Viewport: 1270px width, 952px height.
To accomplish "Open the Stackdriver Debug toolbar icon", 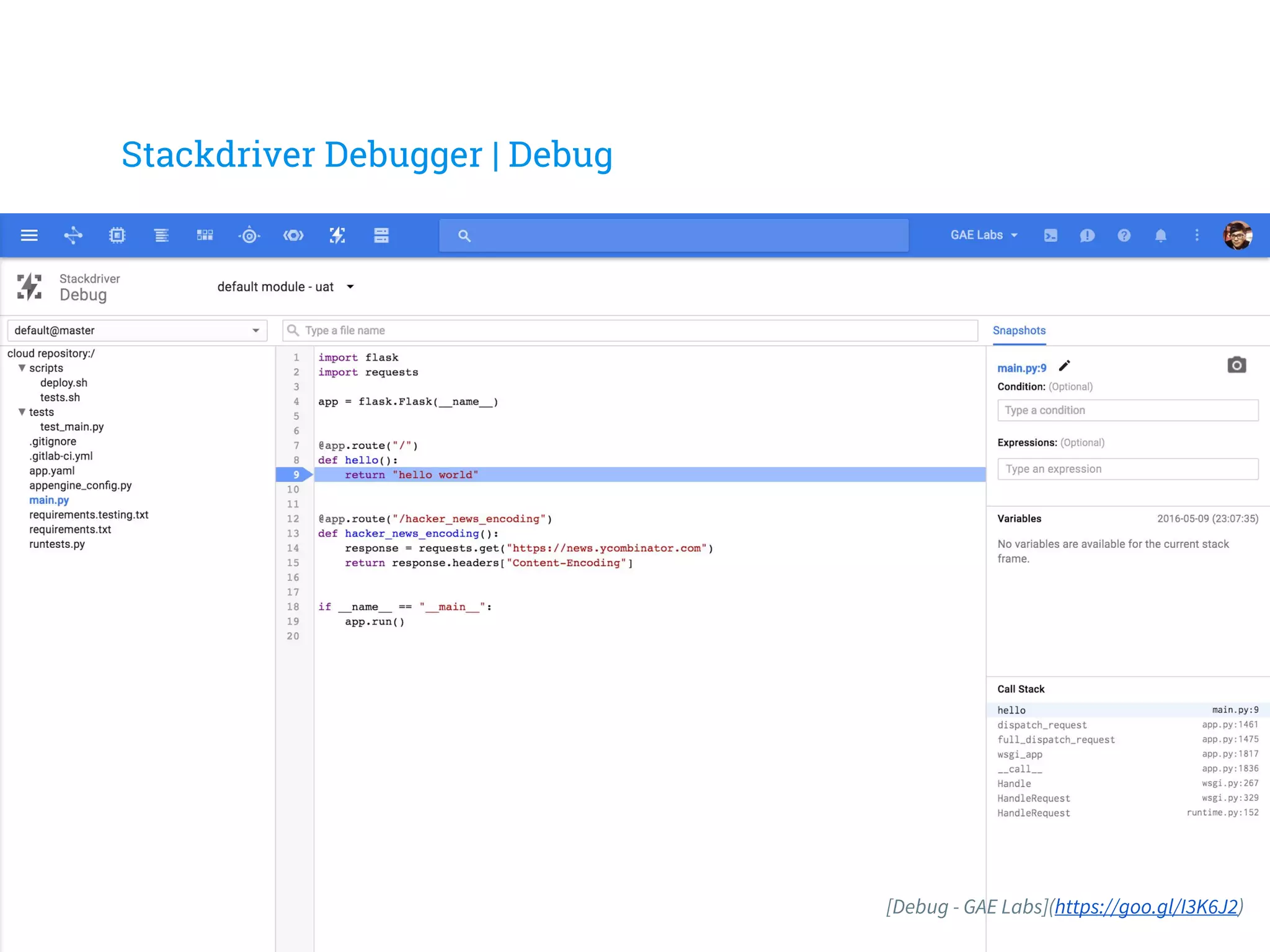I will click(337, 236).
